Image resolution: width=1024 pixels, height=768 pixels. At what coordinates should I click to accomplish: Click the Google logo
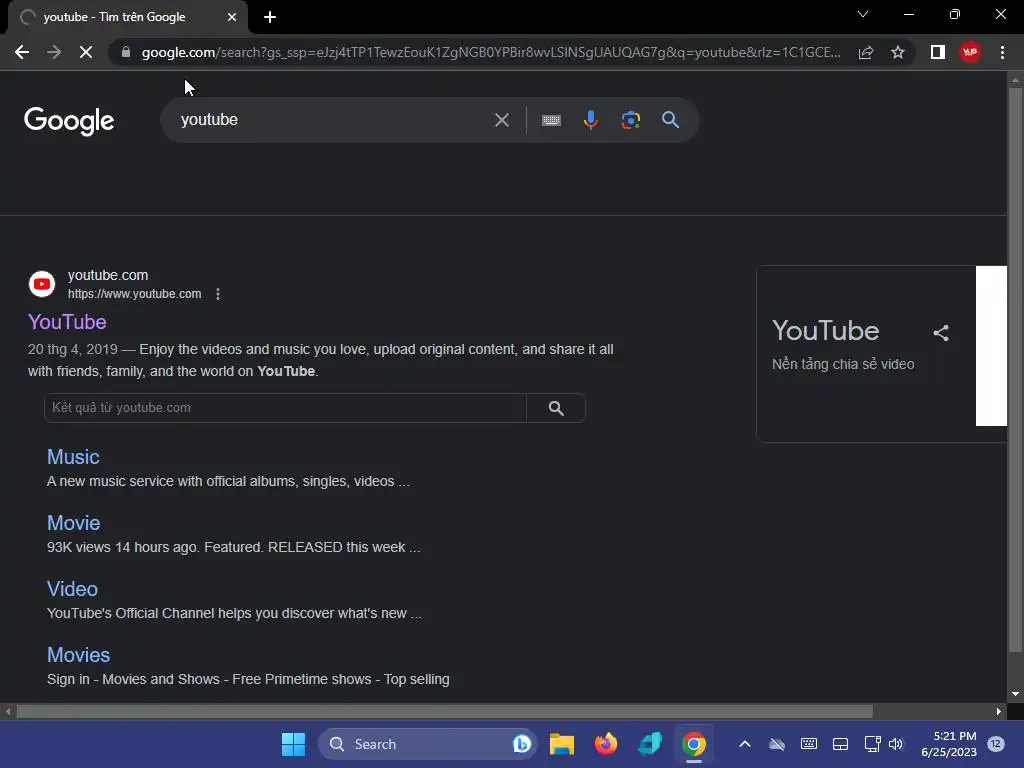69,121
